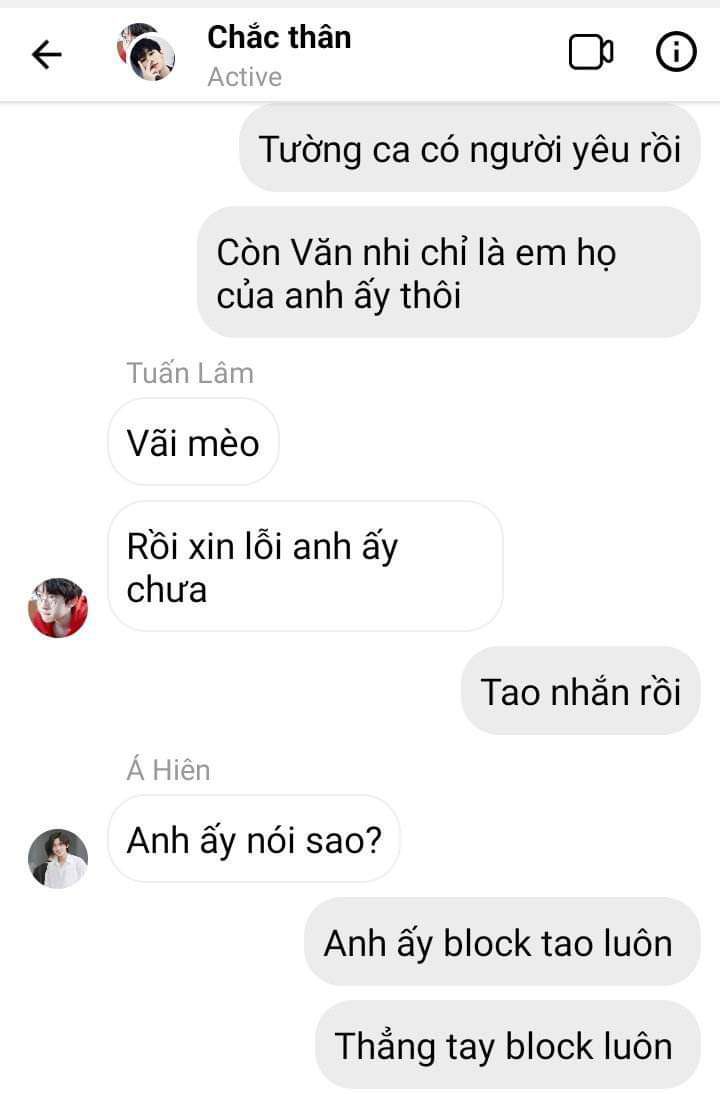Tap the 'Anh ấy block tao luôn' message

pos(502,943)
